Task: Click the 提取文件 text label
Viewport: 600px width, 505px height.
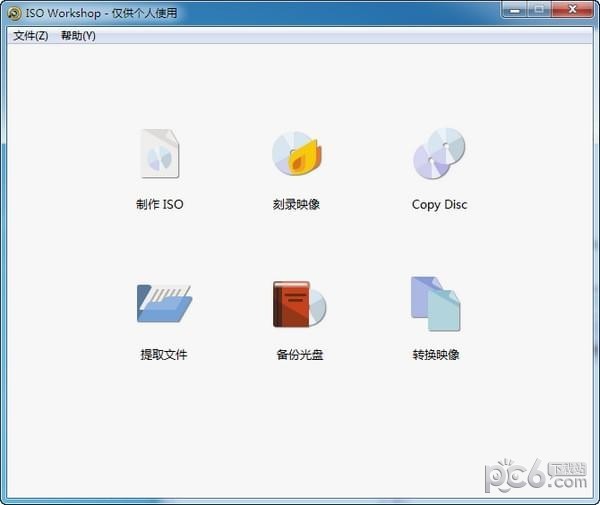Action: (x=164, y=355)
